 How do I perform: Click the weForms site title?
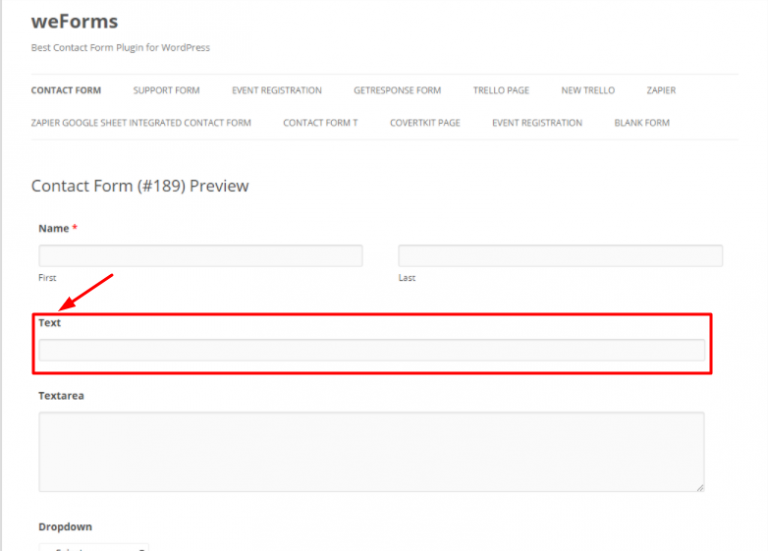[74, 22]
